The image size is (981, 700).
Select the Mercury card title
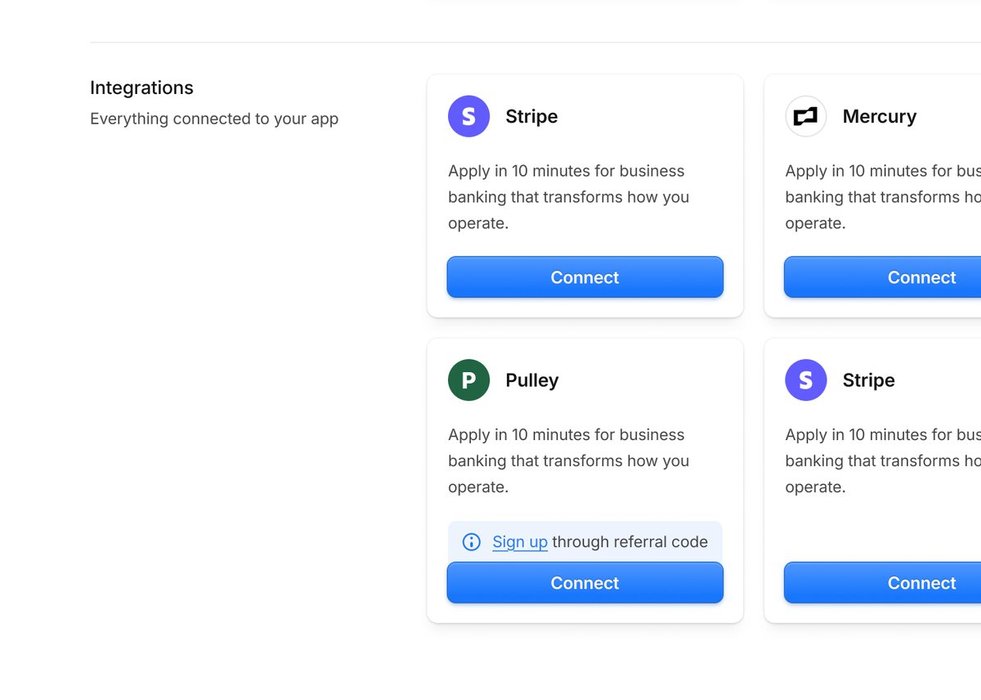[x=880, y=116]
